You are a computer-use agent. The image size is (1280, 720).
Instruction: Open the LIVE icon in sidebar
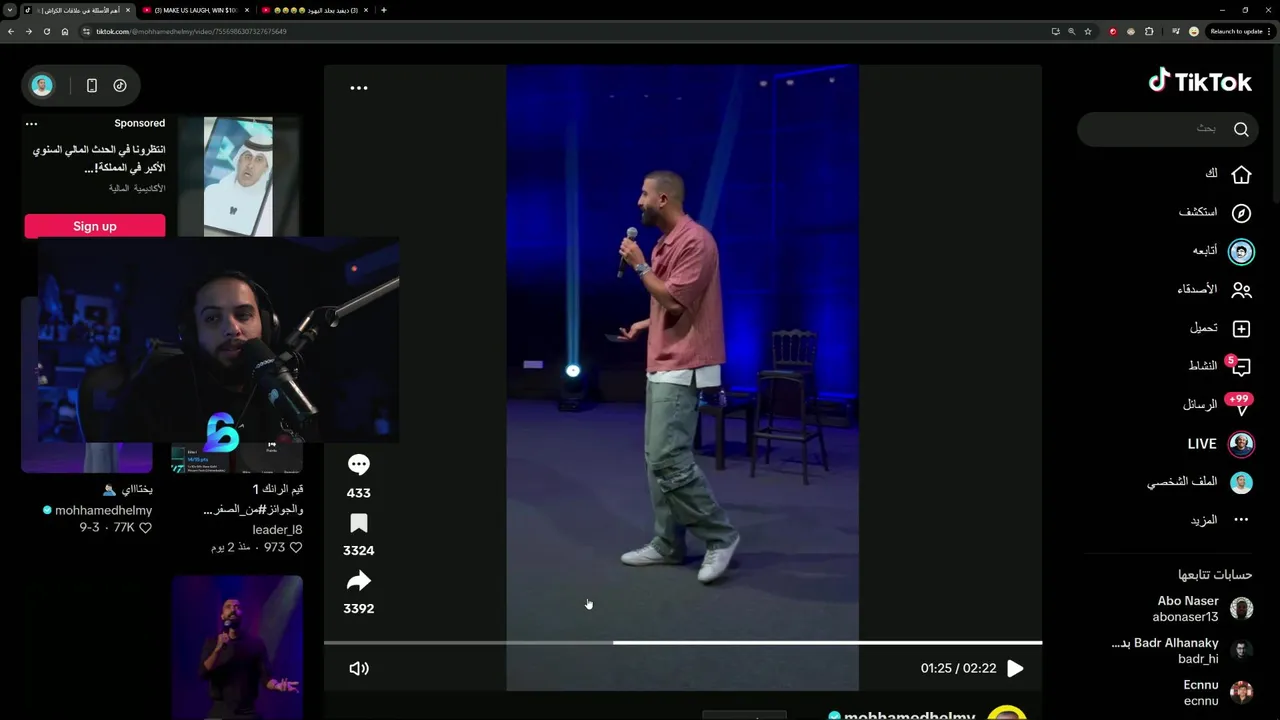coord(1241,443)
